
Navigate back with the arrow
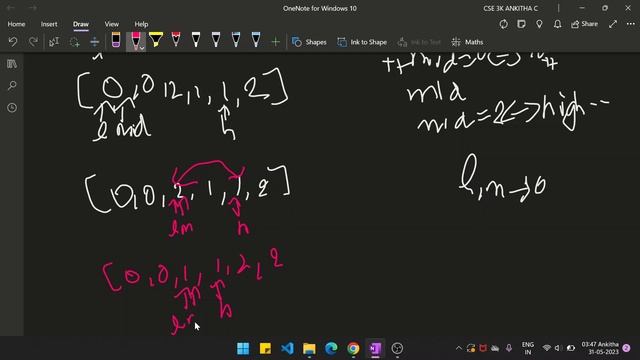pos(11,8)
